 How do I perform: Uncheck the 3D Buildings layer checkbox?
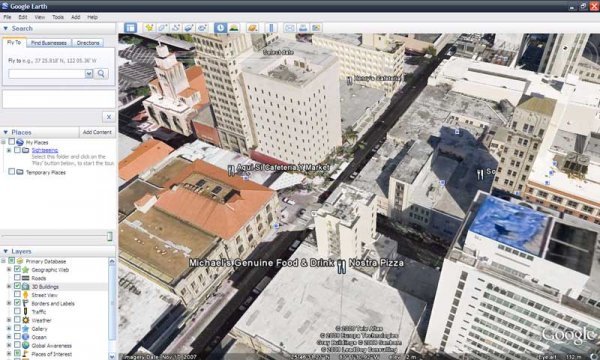click(17, 286)
